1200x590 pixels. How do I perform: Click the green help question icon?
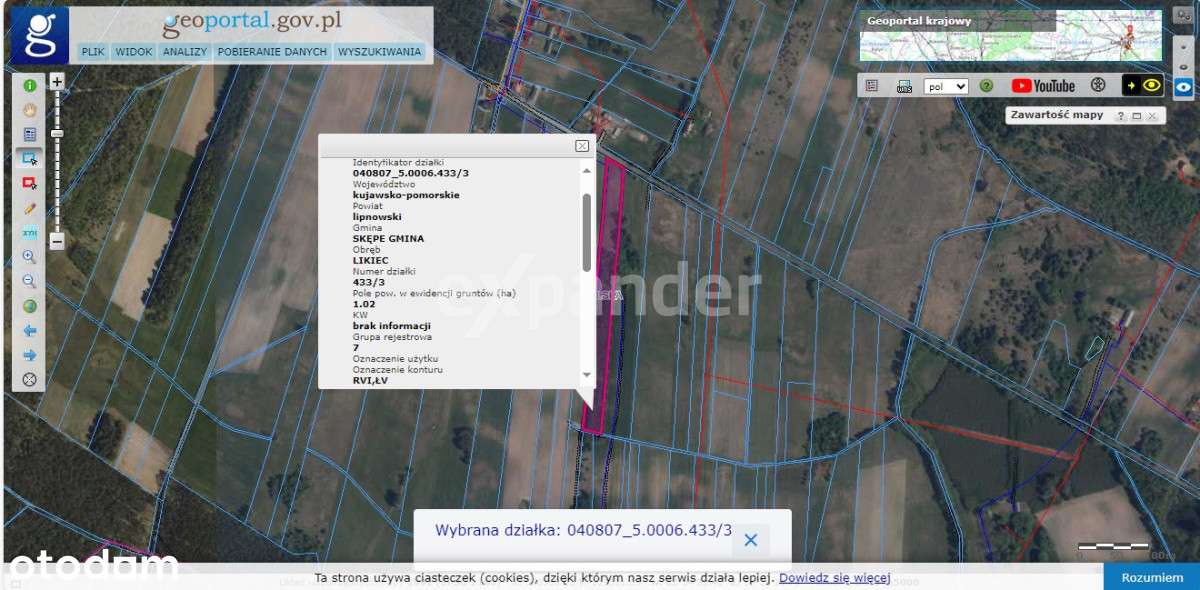[x=986, y=86]
